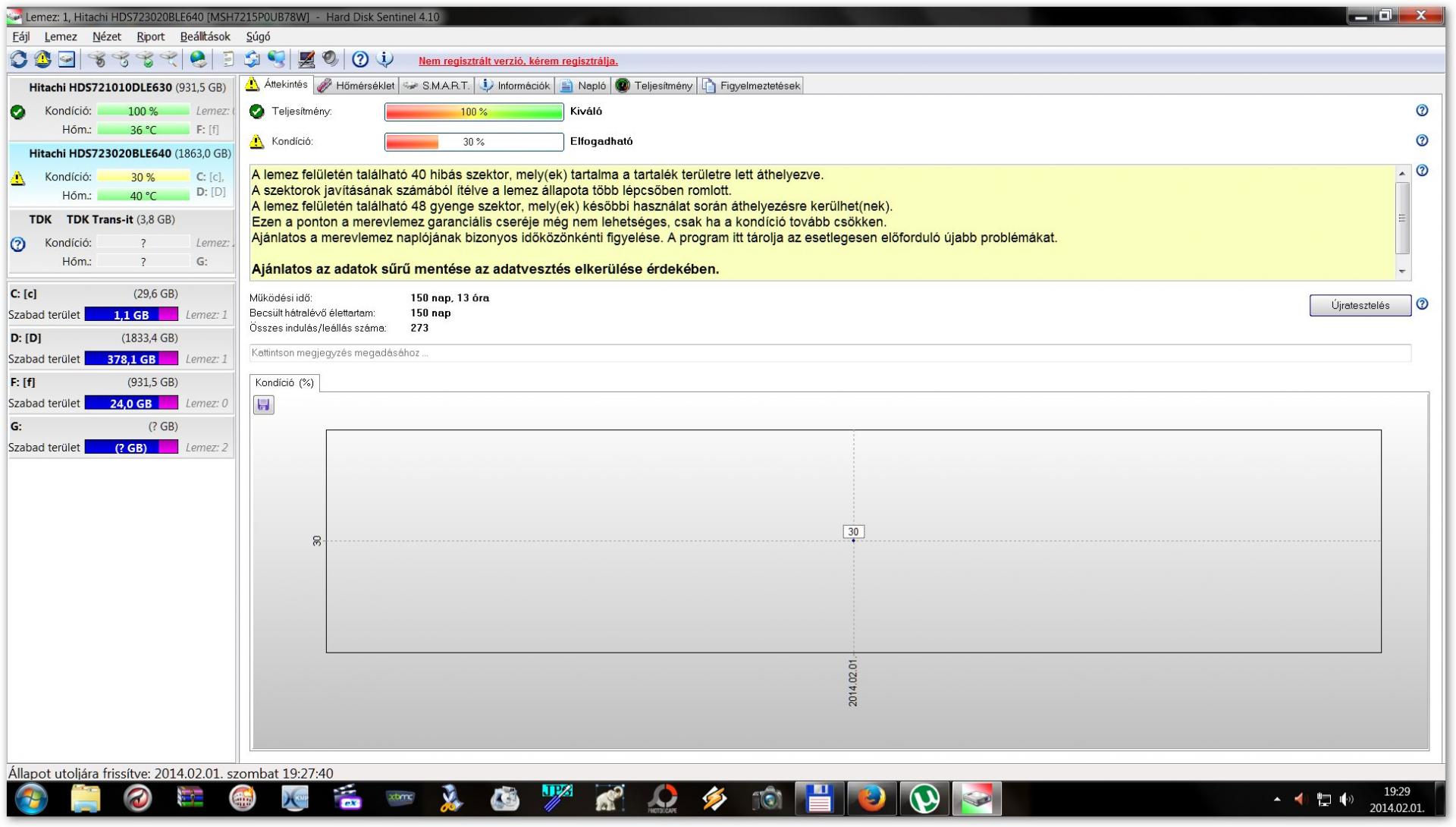Click the globe with disk toolbar icon
The width and height of the screenshot is (1456, 827).
tap(199, 59)
